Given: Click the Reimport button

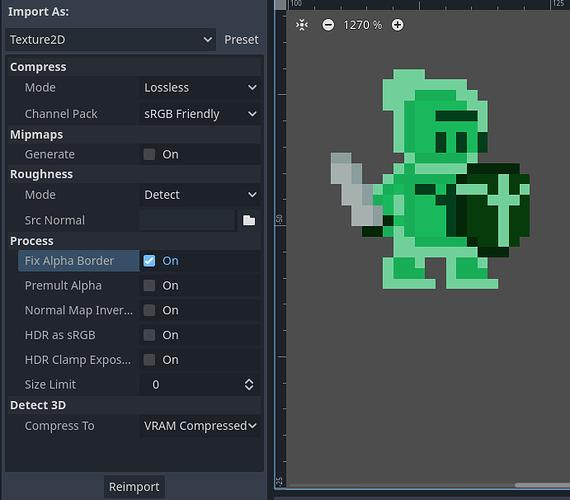Looking at the screenshot, I should (134, 487).
